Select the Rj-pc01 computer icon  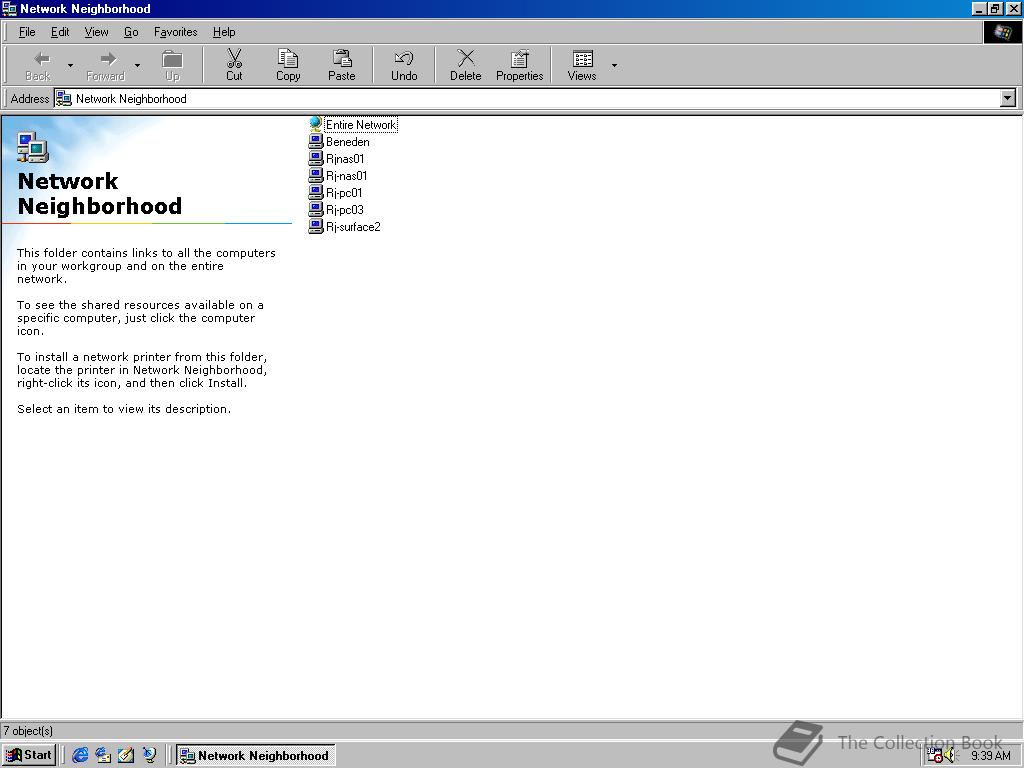click(x=316, y=192)
